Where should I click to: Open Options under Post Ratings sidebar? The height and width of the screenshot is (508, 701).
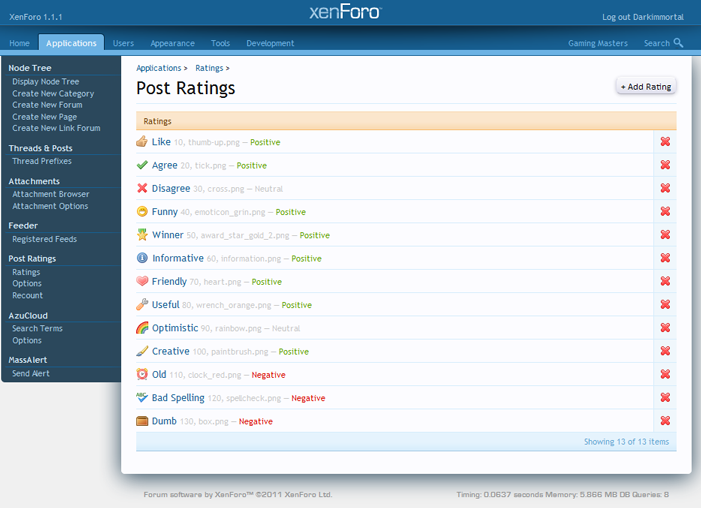pos(27,284)
